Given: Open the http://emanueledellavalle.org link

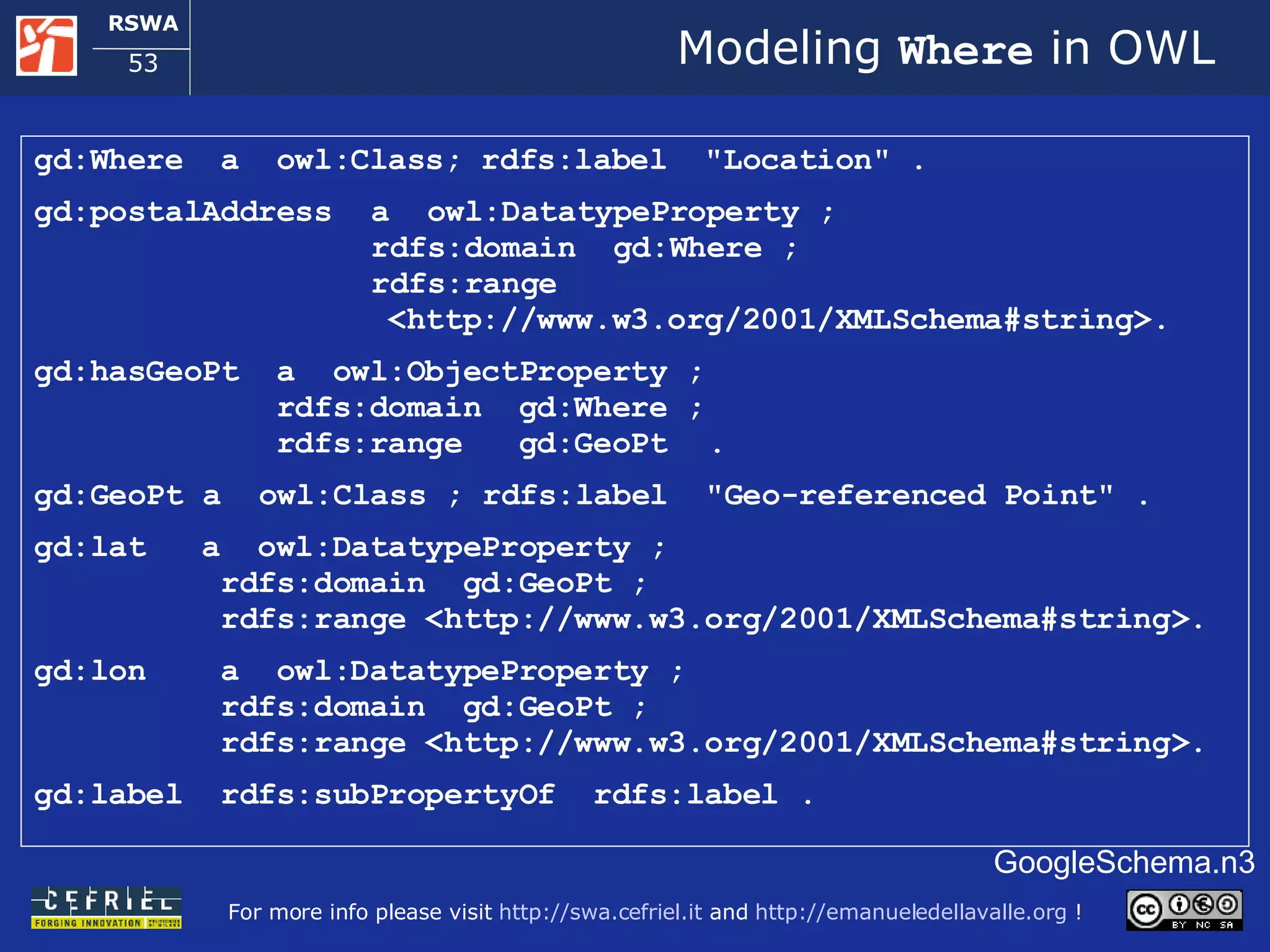Looking at the screenshot, I should 910,912.
